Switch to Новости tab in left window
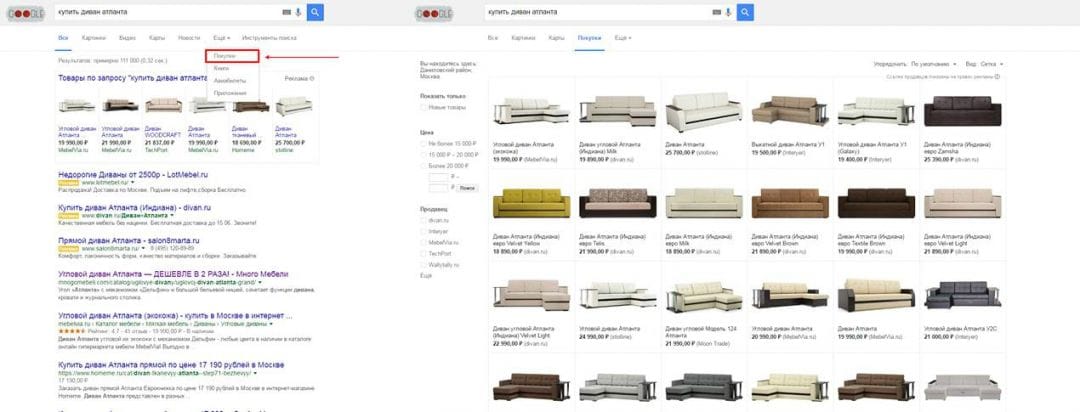 click(189, 38)
